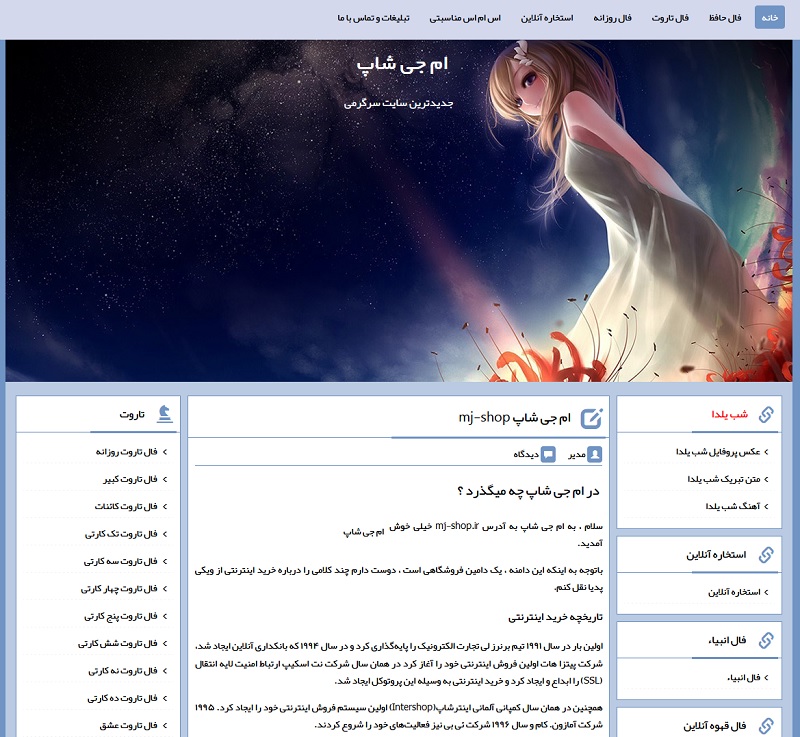Open فال تاروت پنج کارتی link
Screen dimensions: 800x737
(120, 616)
